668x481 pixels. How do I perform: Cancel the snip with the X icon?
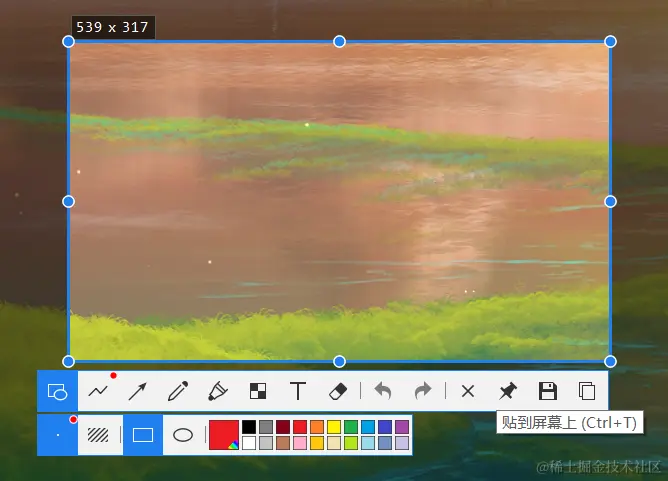point(468,391)
